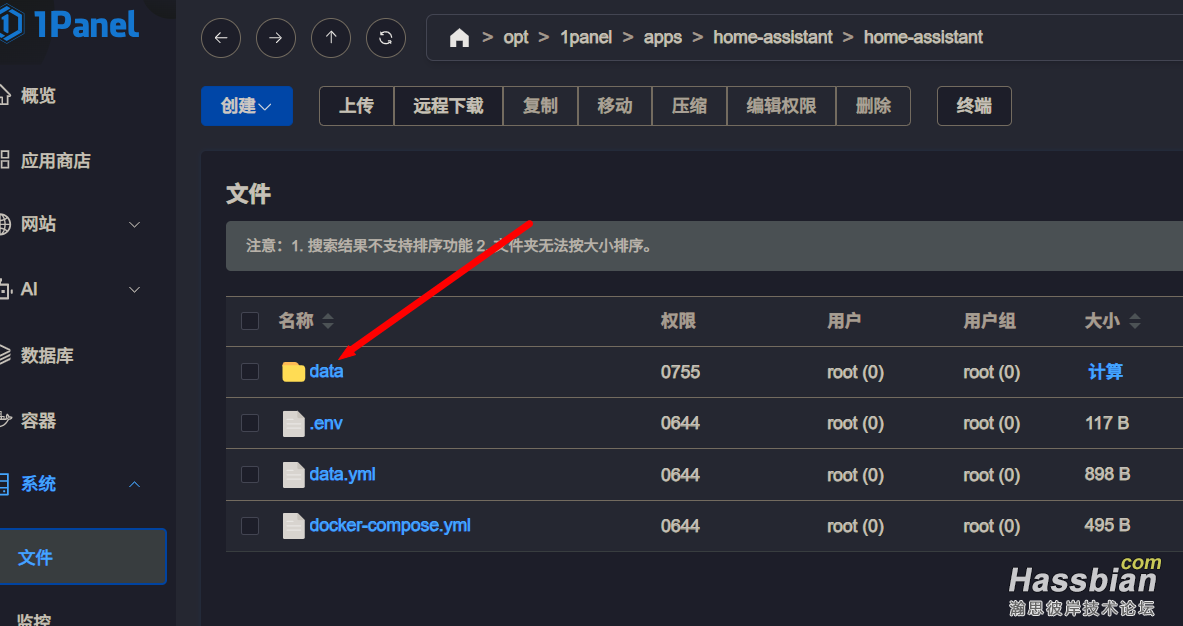The image size is (1183, 626).
Task: Sort files by size column arrows
Action: (1135, 321)
